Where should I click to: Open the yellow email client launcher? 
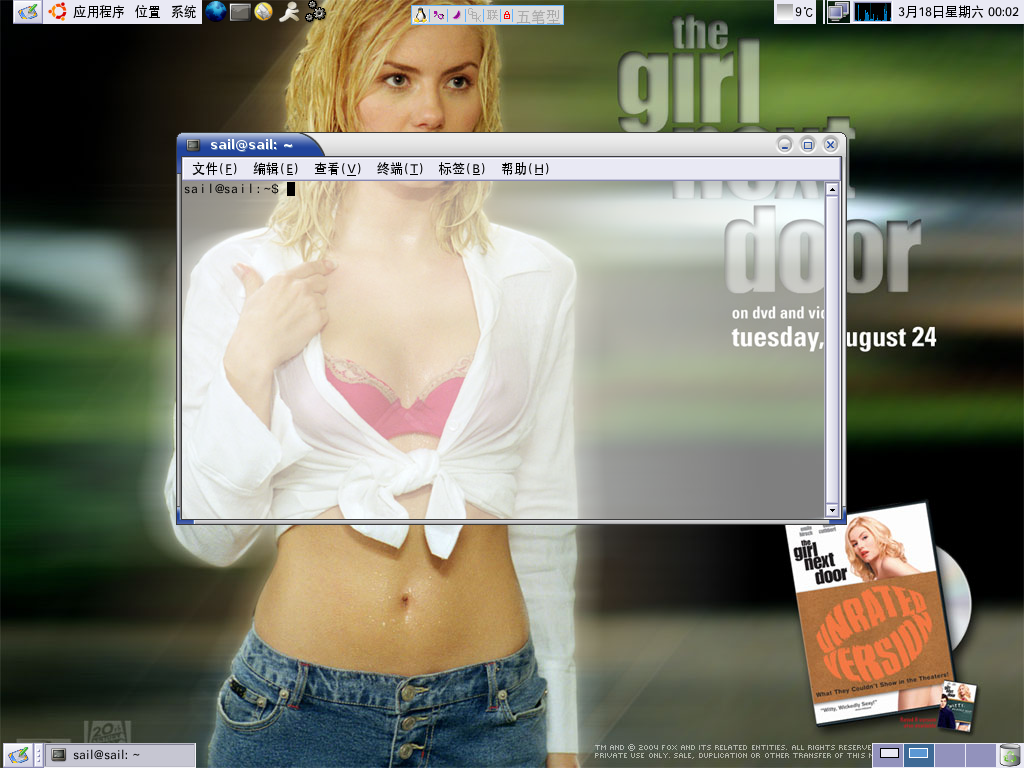coord(264,12)
